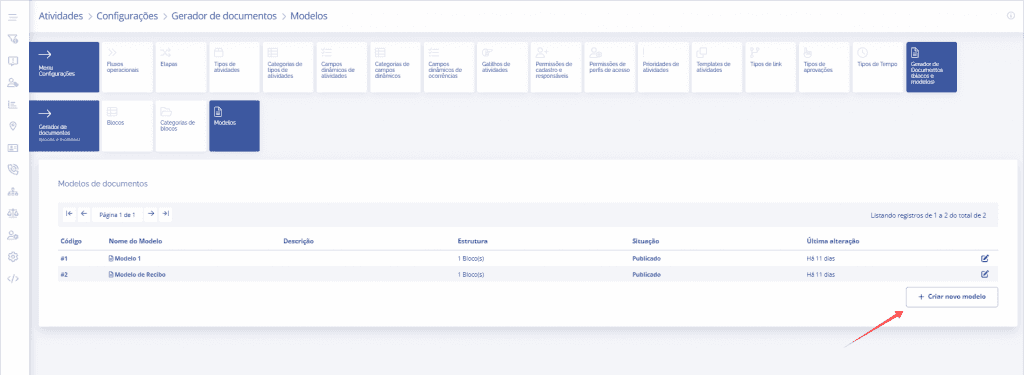This screenshot has height=375, width=1024.
Task: Click the #2 code cell
Action: click(64, 274)
